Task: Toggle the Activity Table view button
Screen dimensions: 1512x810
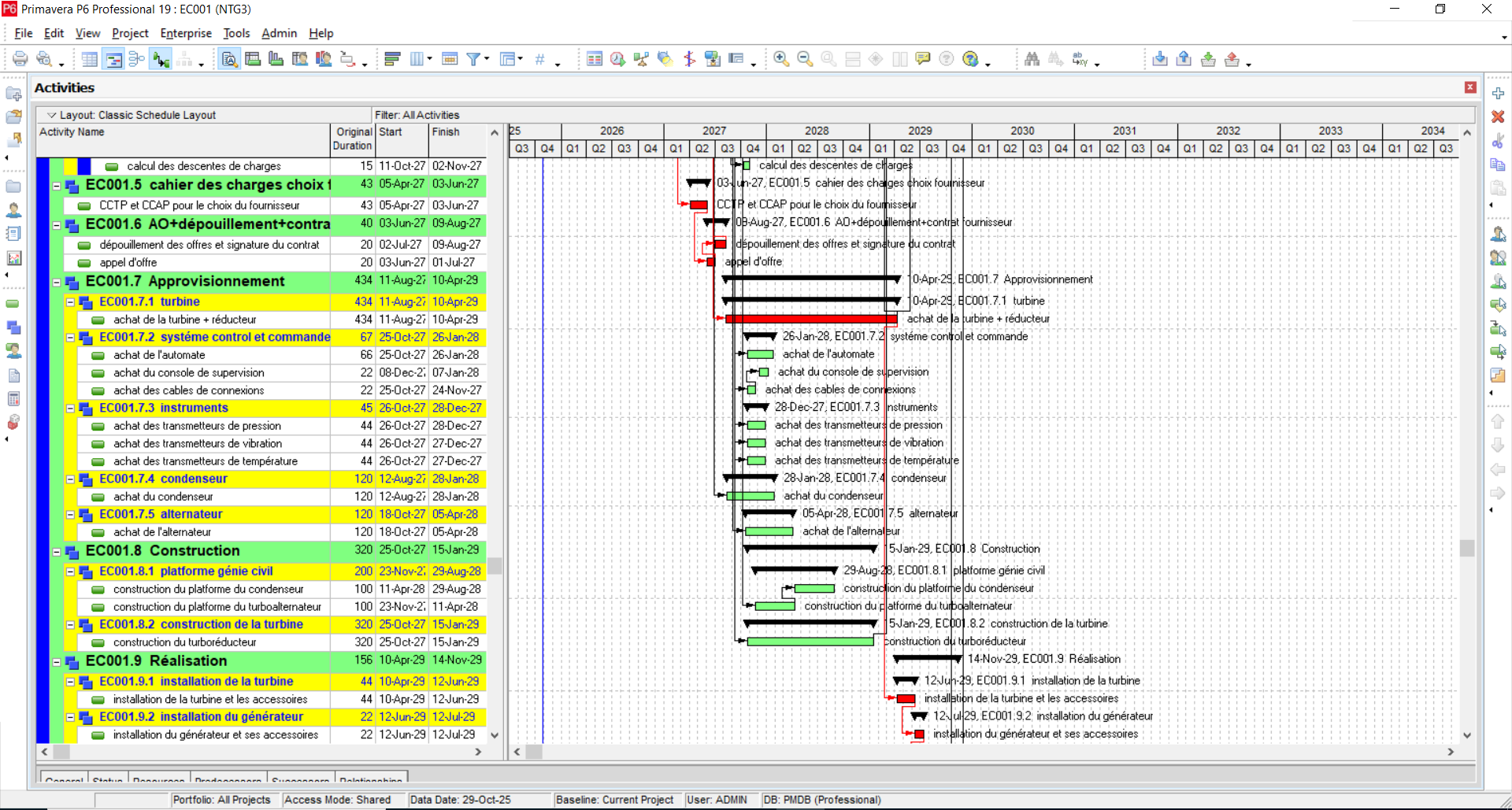Action: click(90, 59)
